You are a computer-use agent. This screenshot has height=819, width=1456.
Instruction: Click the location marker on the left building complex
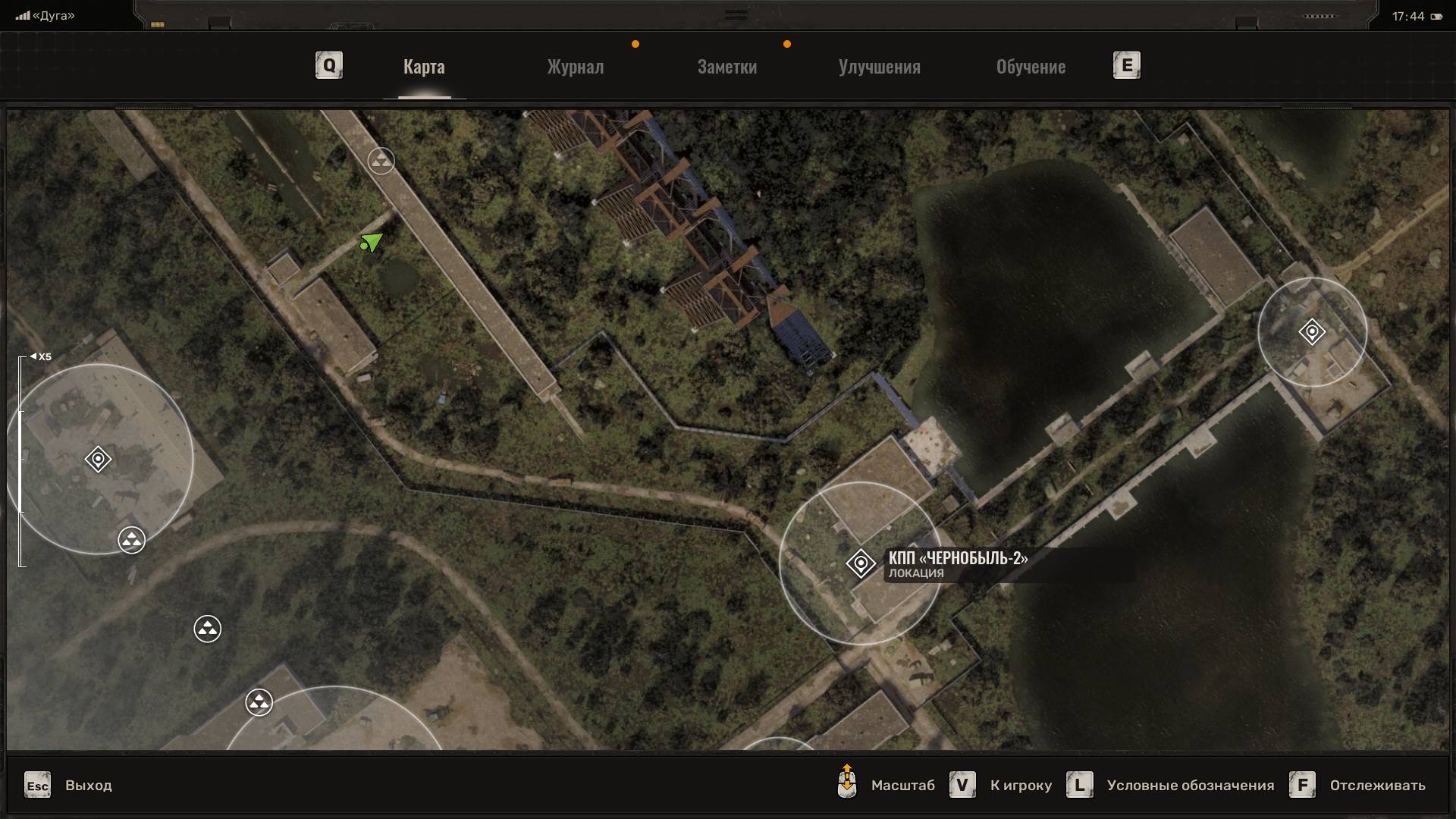coord(96,460)
